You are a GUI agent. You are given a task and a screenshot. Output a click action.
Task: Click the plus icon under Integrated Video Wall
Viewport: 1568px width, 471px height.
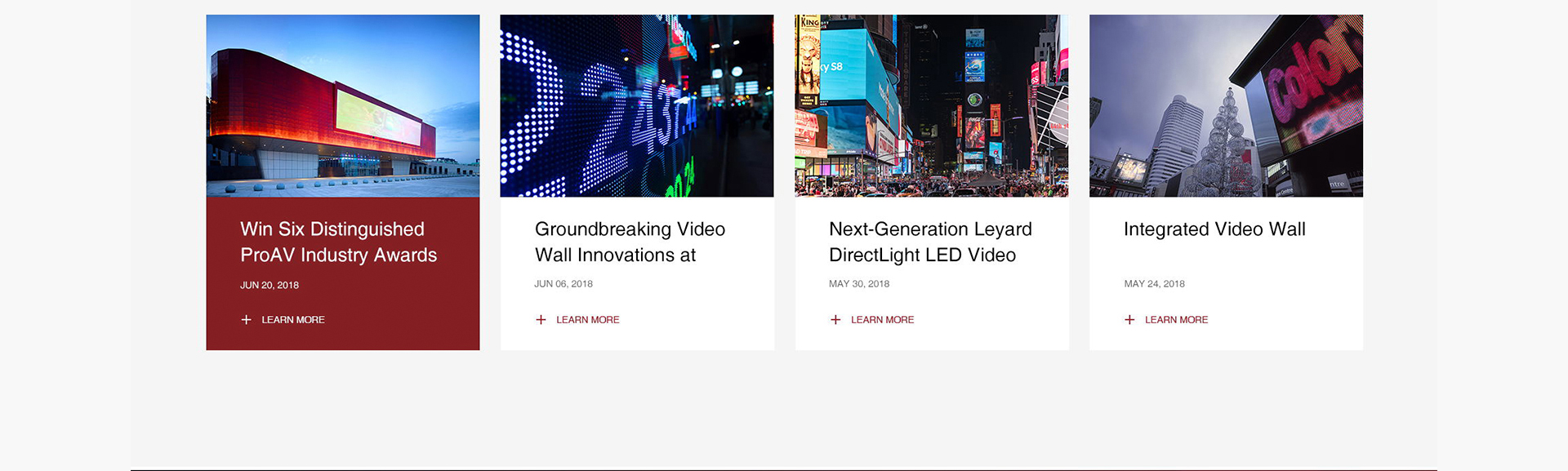[1129, 320]
